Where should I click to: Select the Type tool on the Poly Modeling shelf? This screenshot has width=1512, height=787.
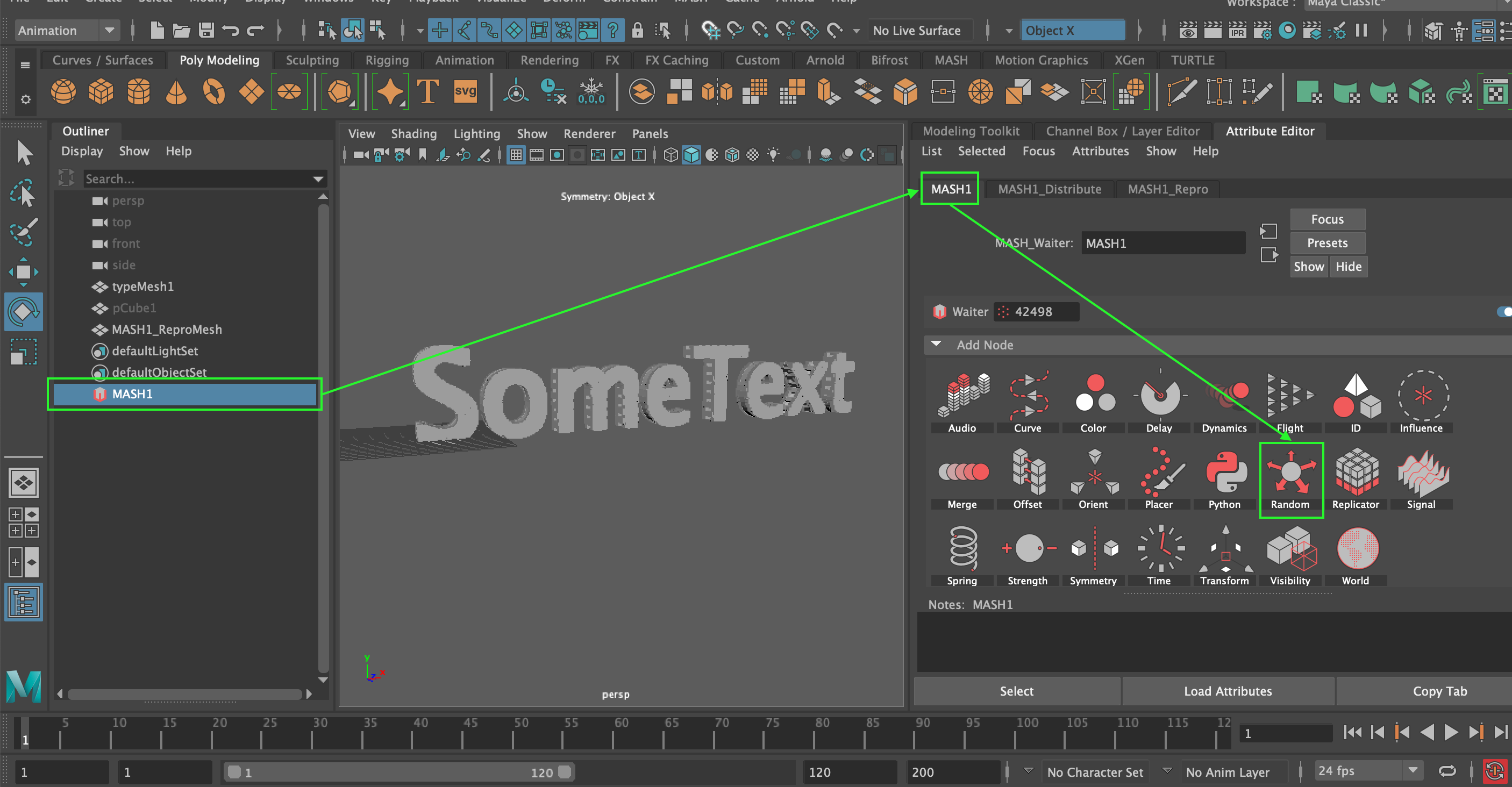click(x=428, y=91)
